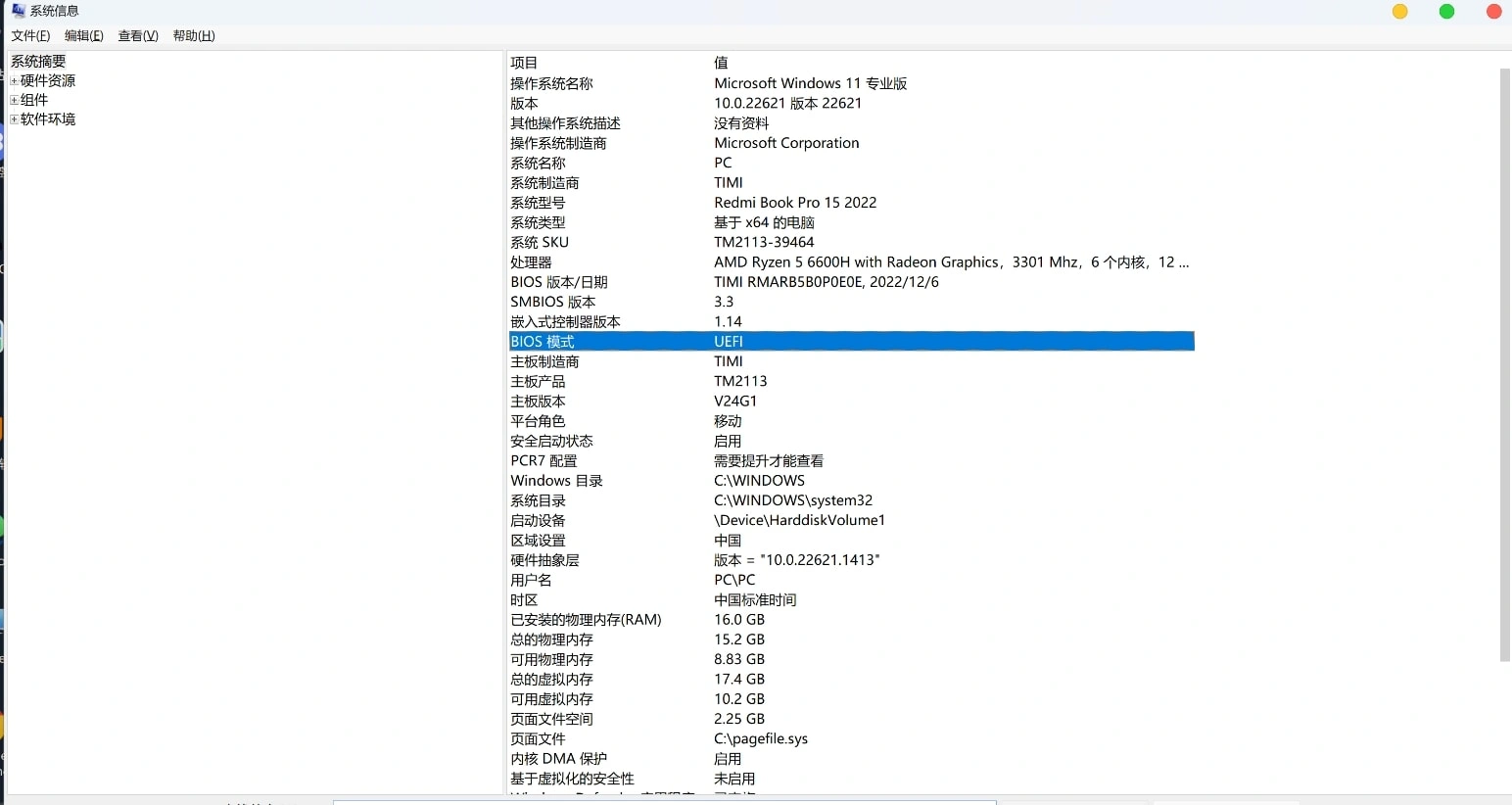
Task: Expand the 硬件资源 tree node
Action: click(x=14, y=81)
